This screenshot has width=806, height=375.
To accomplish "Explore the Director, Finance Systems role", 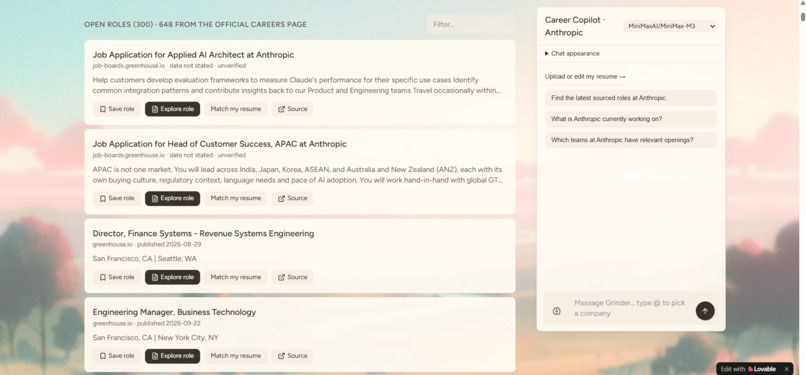I will [172, 277].
